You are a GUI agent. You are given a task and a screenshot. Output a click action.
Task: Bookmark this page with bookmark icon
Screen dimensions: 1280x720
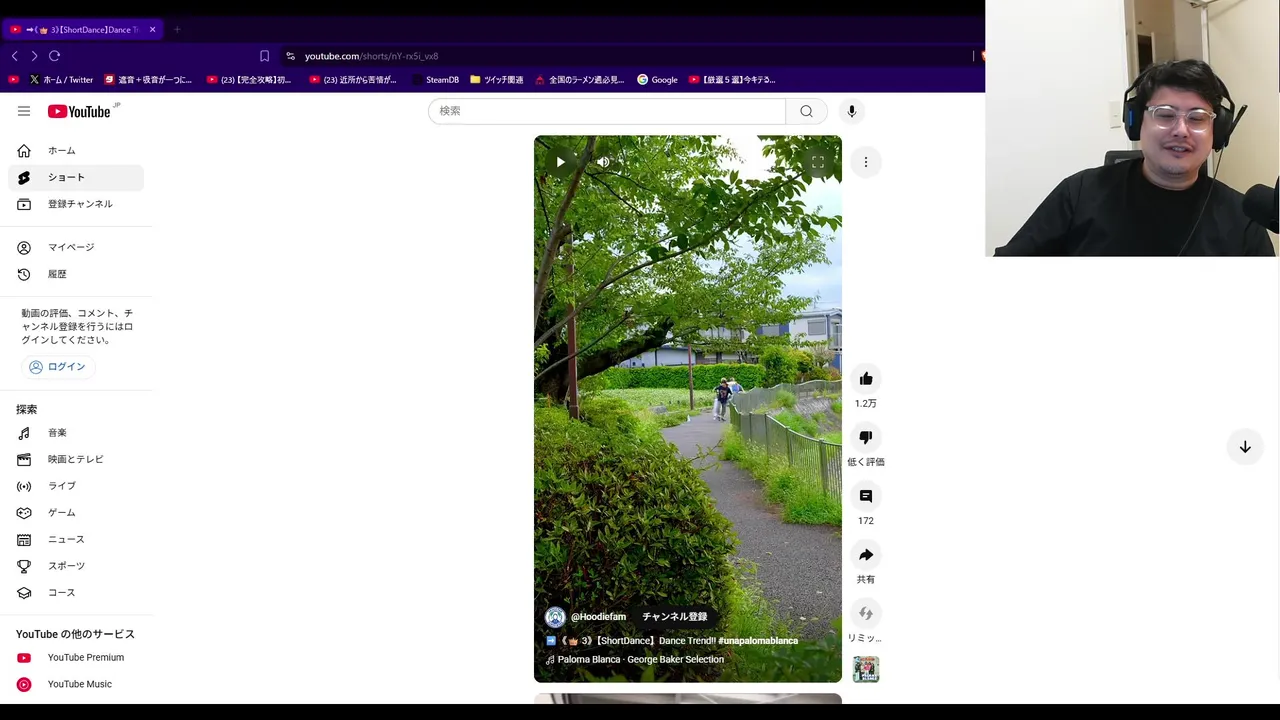264,56
